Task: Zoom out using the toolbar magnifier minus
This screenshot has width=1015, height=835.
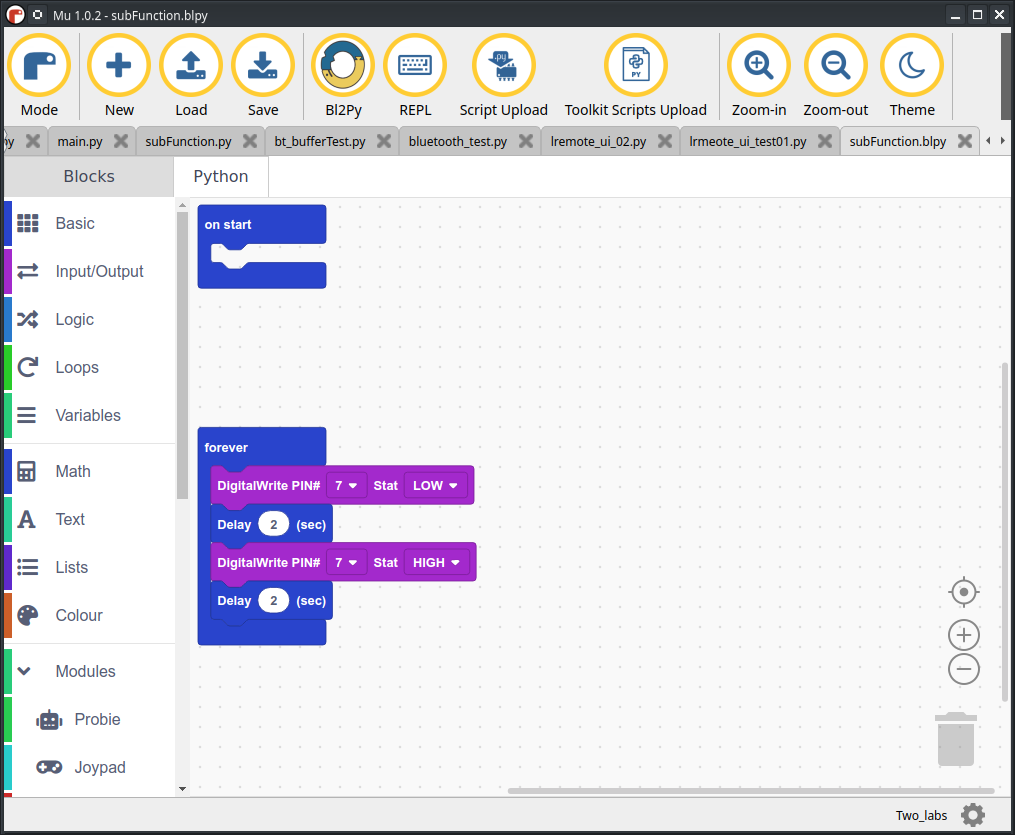Action: (x=836, y=65)
